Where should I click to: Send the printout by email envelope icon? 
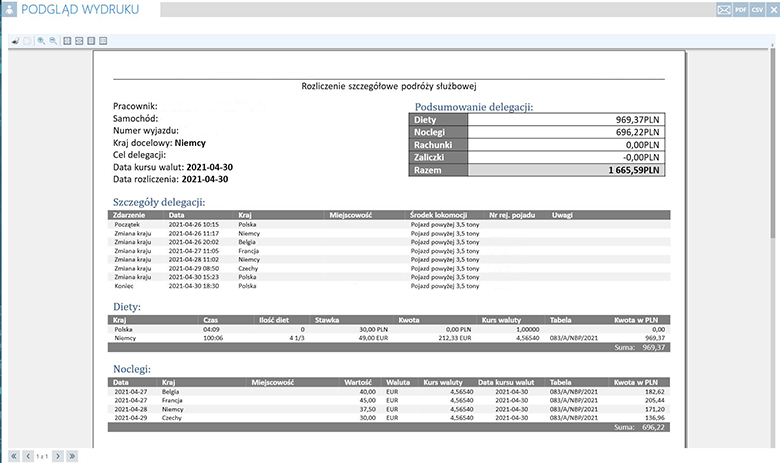coord(723,9)
